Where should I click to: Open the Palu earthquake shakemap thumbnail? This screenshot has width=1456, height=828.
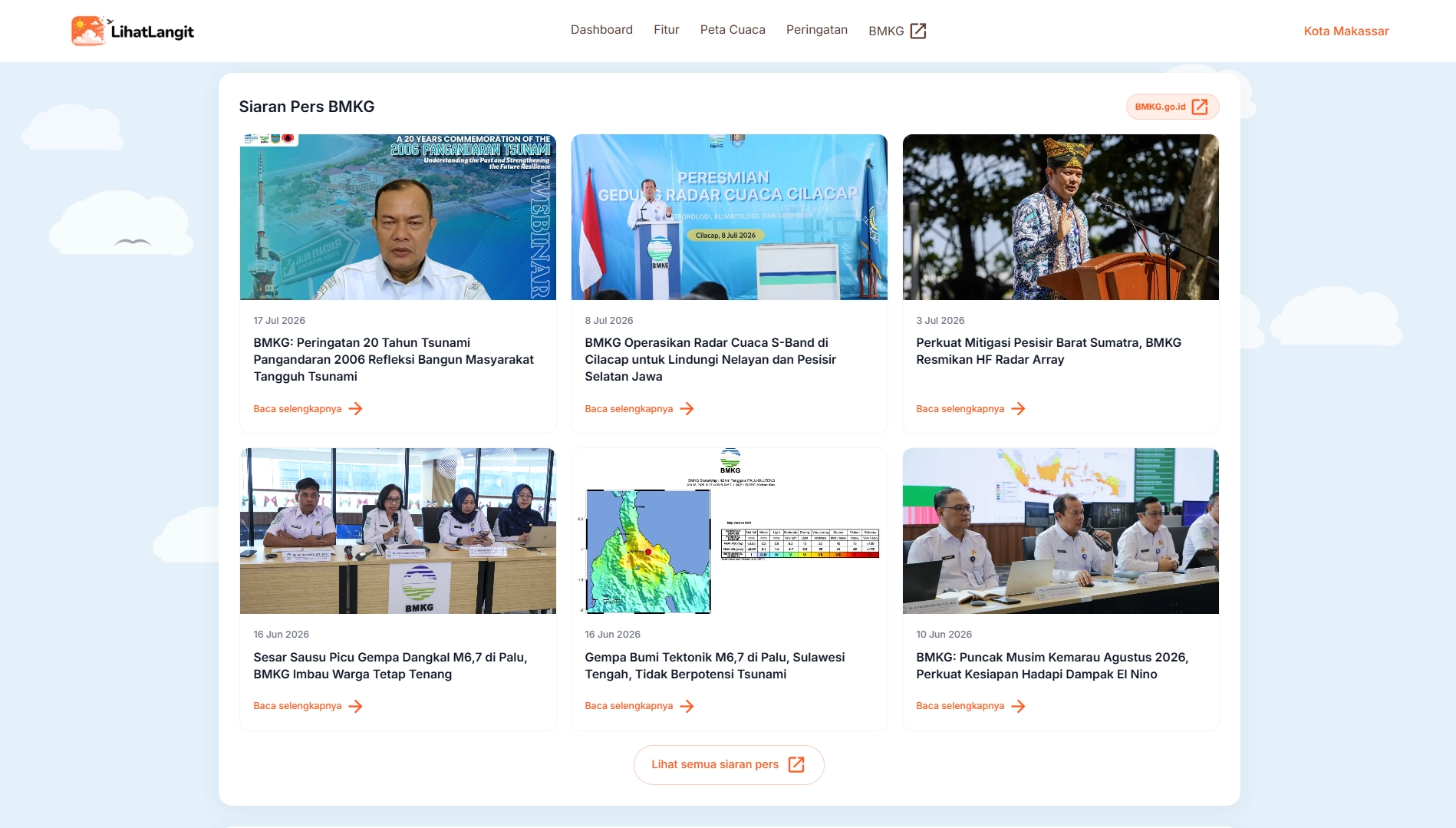pyautogui.click(x=730, y=531)
